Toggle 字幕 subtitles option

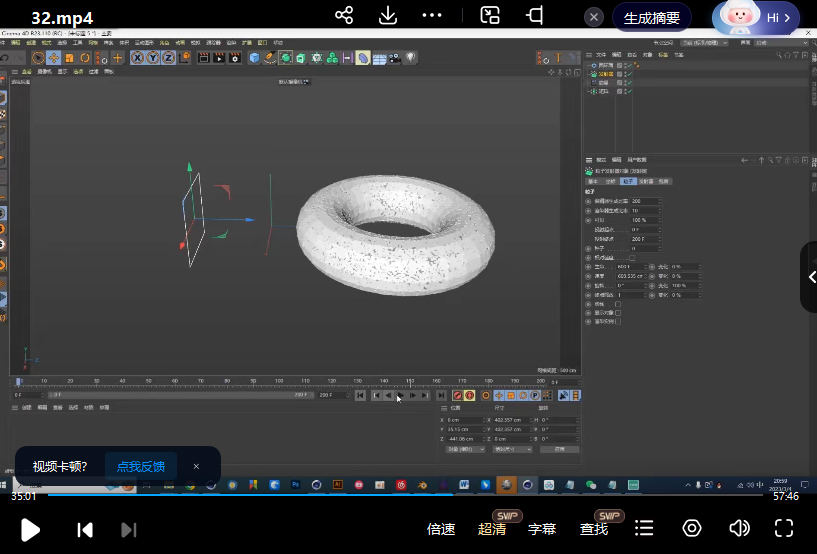[542, 529]
